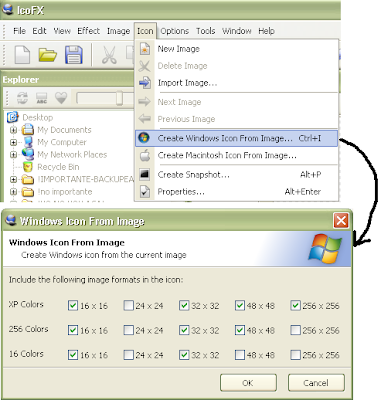
Task: Click the Recycle Bin icon
Action: coord(28,167)
